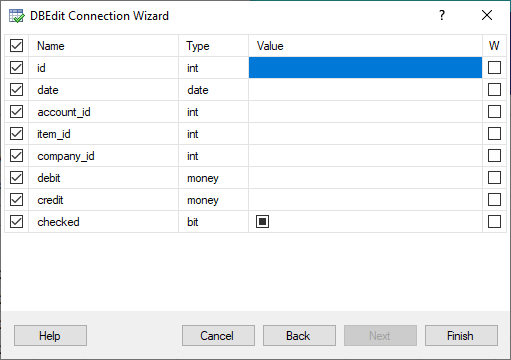Go to previous step with Back button

[x=299, y=336]
